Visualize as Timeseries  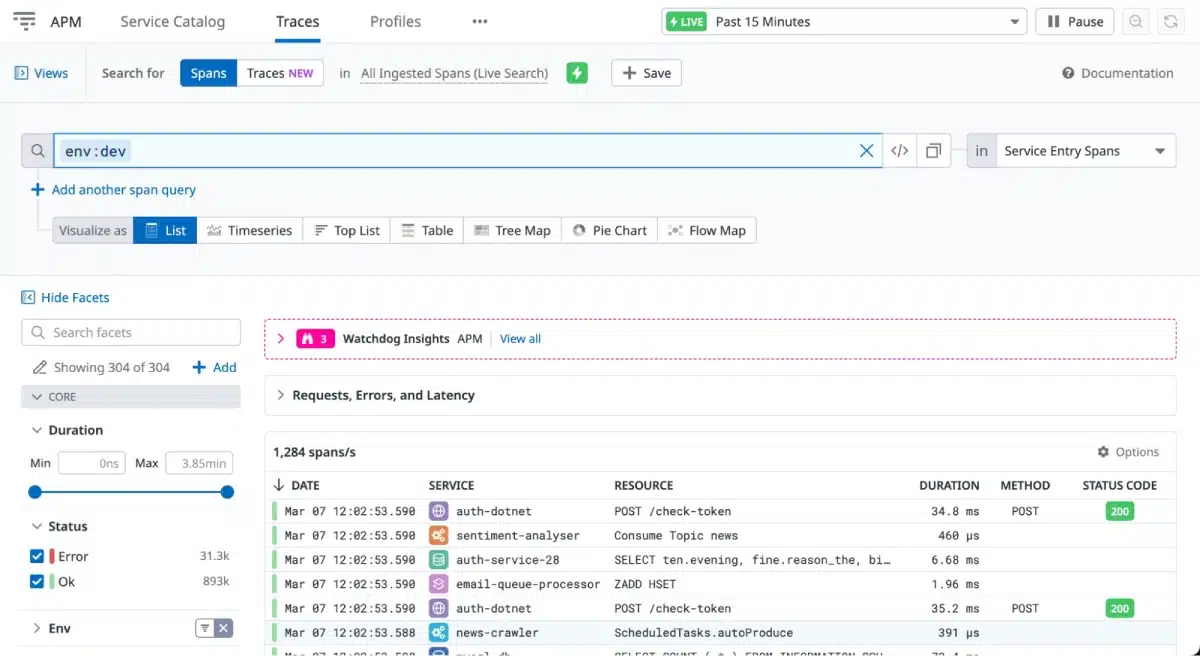coord(250,230)
